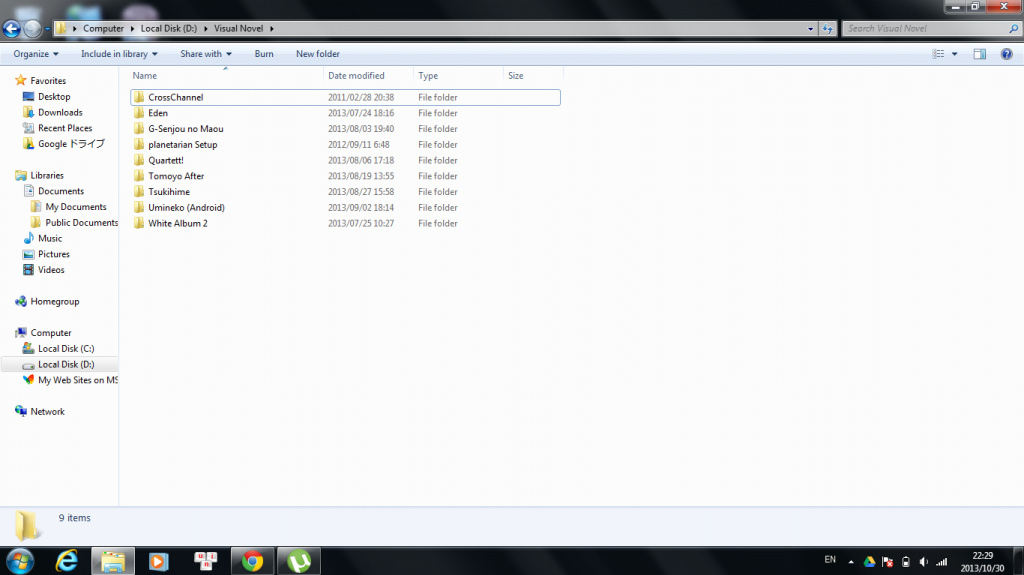
Task: Open Windows Media Player from taskbar
Action: 159,561
